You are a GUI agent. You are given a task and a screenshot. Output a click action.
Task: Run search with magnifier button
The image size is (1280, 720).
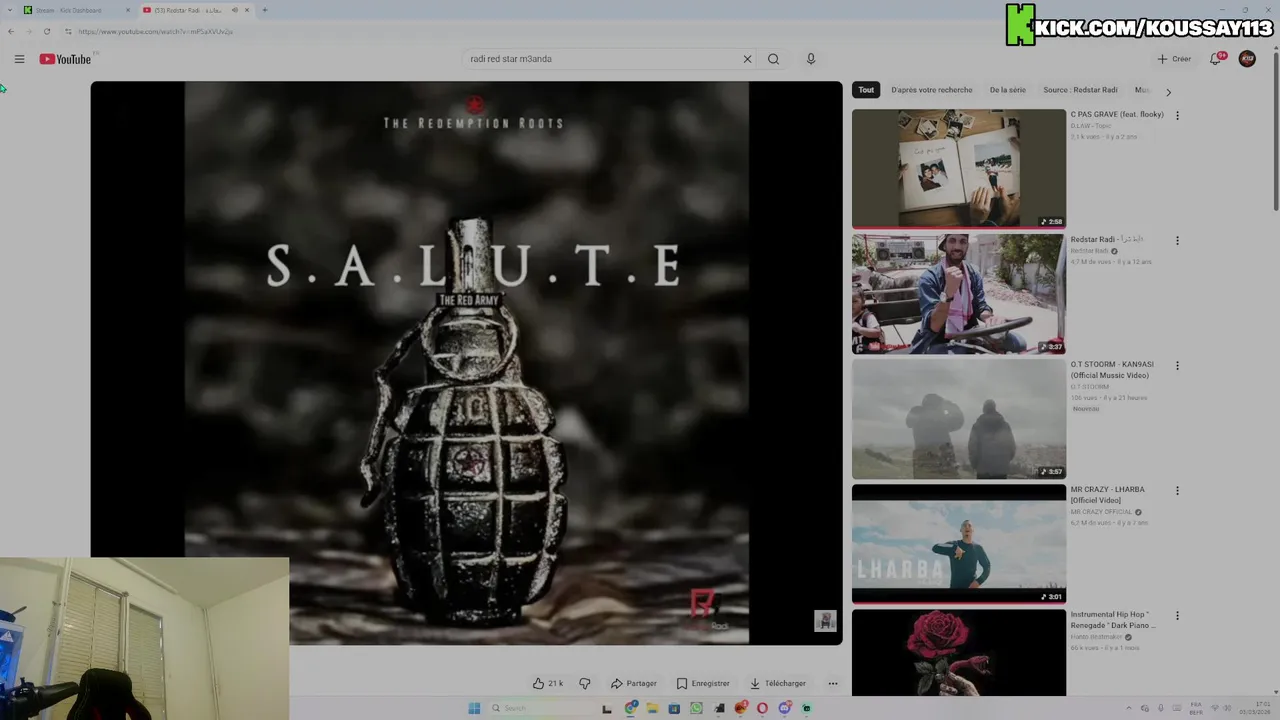point(773,59)
